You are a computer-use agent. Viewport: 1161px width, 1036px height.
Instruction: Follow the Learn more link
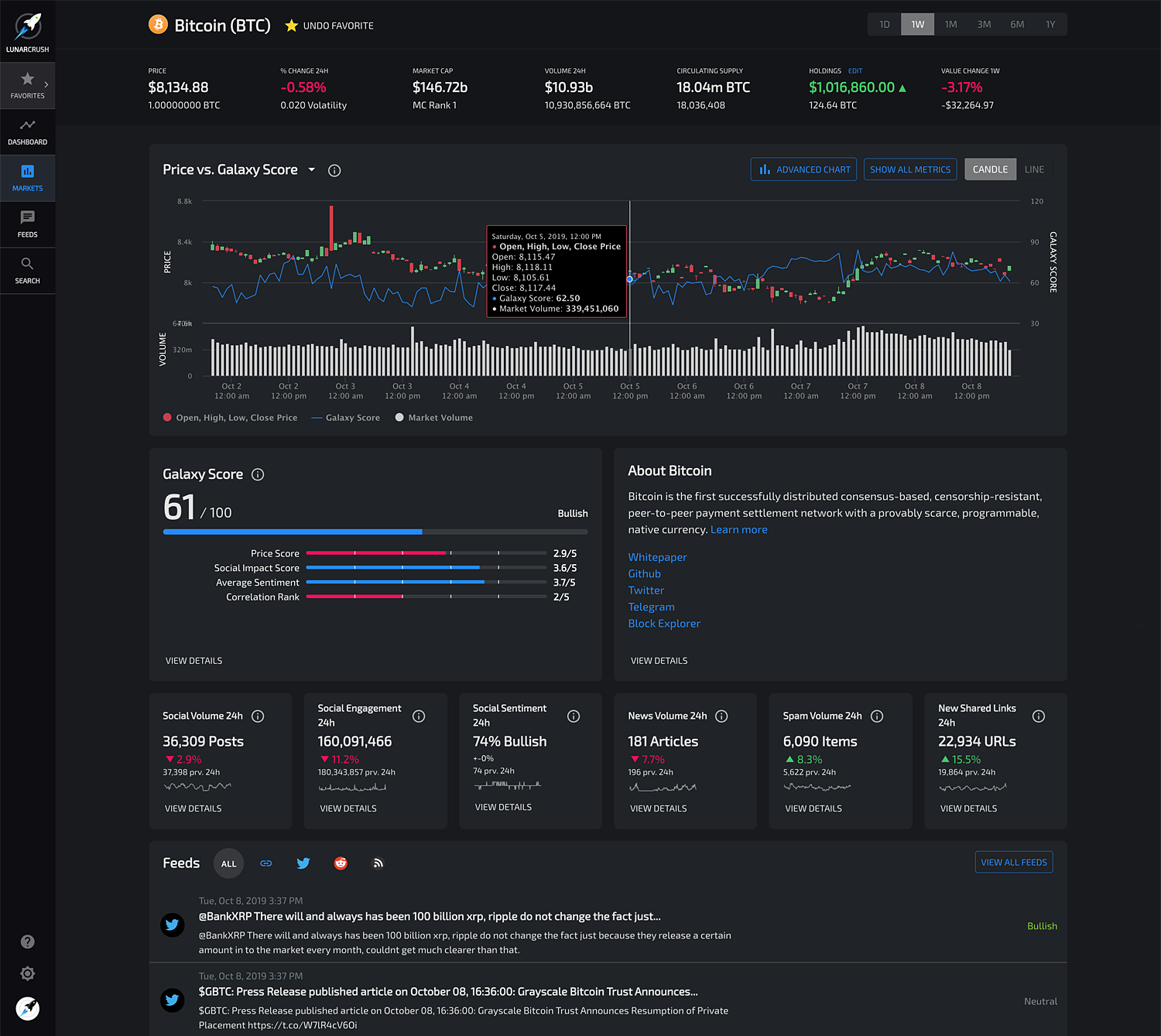click(739, 530)
